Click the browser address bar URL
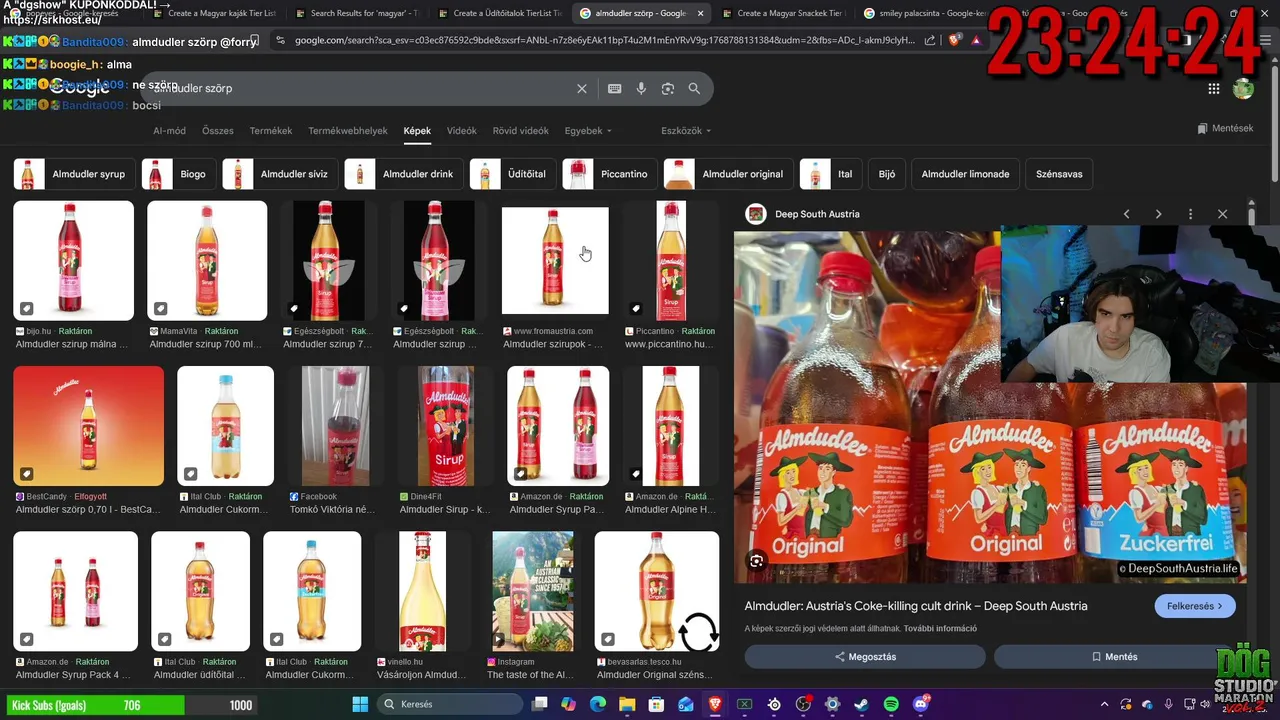Image resolution: width=1280 pixels, height=720 pixels. click(x=604, y=40)
